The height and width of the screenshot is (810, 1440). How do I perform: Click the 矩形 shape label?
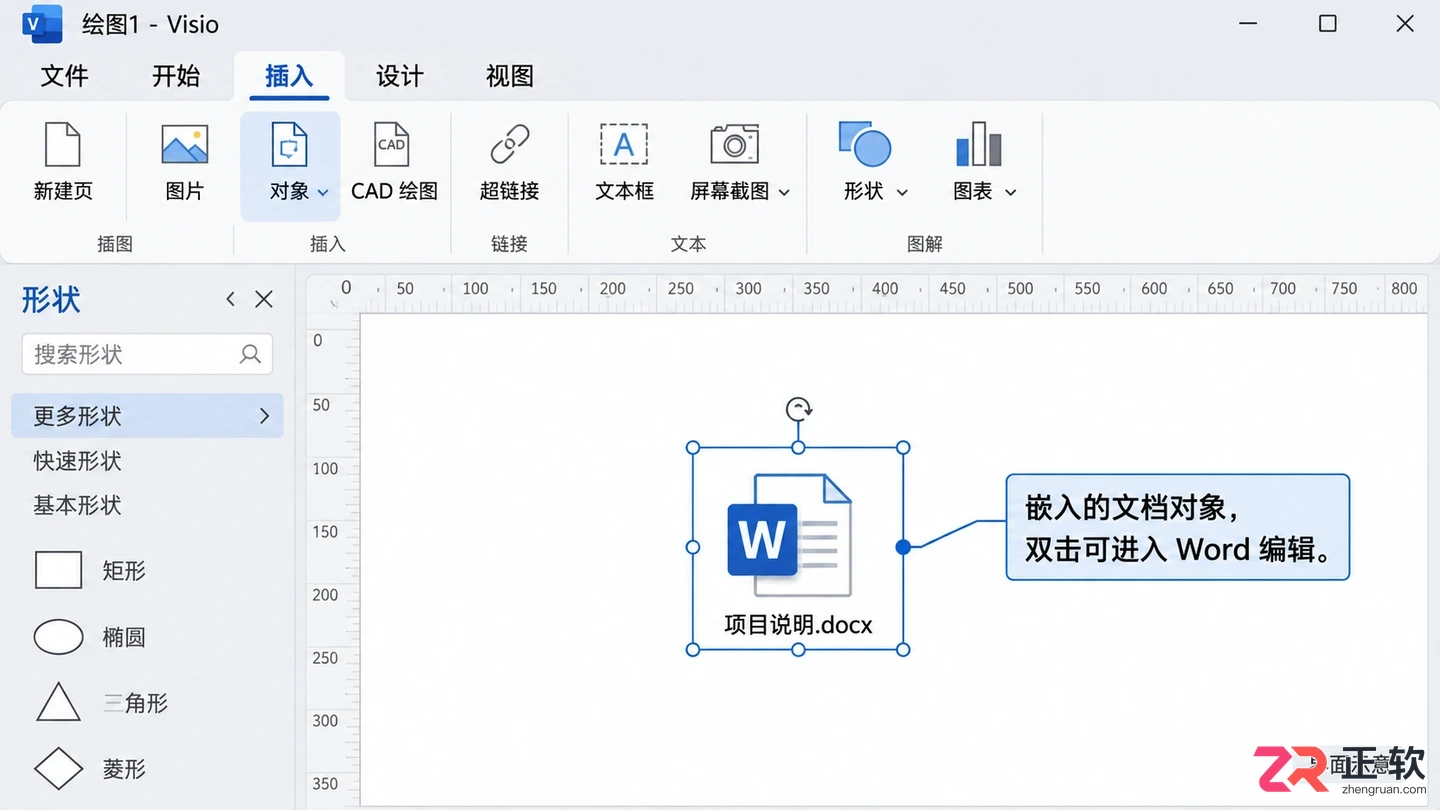click(x=124, y=571)
